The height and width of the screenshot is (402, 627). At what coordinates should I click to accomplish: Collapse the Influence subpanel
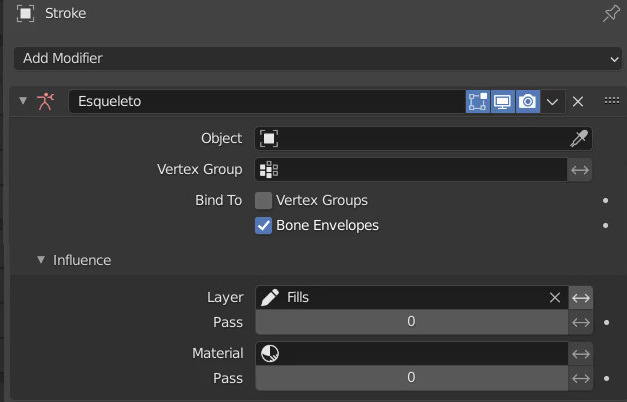coord(41,260)
